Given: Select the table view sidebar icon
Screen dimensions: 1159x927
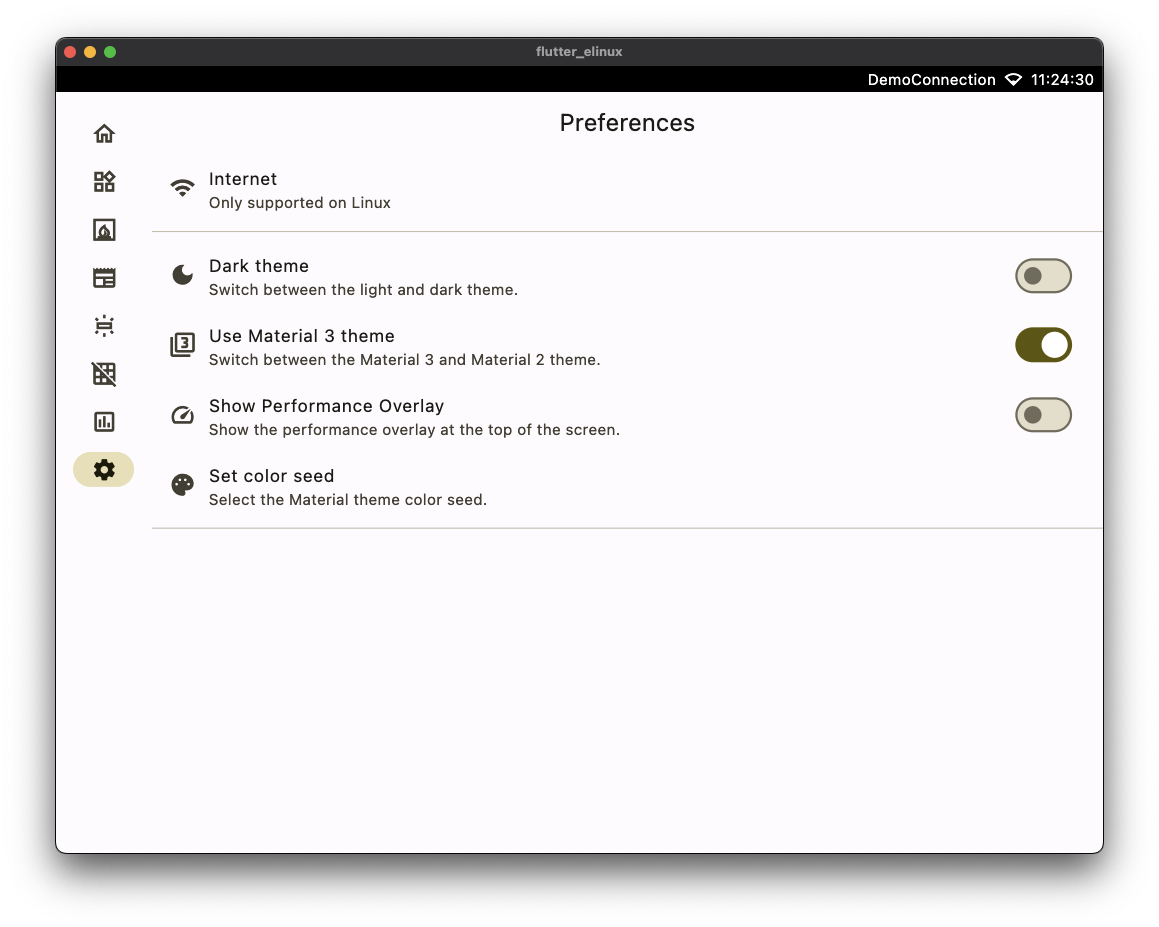Looking at the screenshot, I should 104,278.
